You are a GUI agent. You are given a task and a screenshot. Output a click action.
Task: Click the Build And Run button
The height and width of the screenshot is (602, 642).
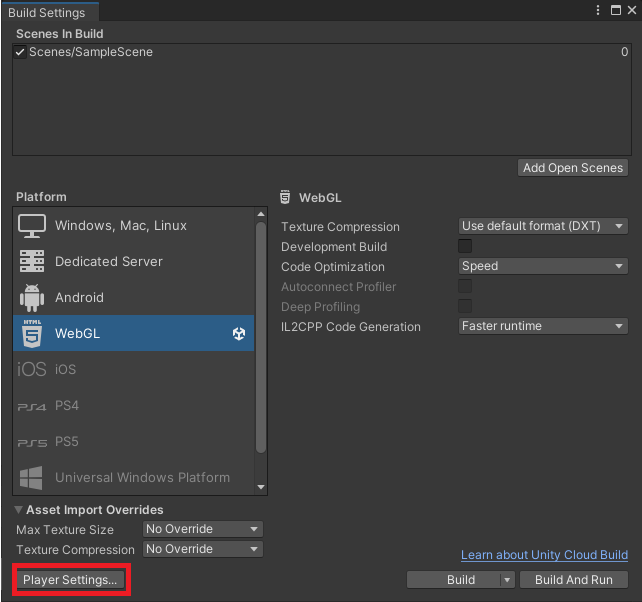tap(574, 580)
